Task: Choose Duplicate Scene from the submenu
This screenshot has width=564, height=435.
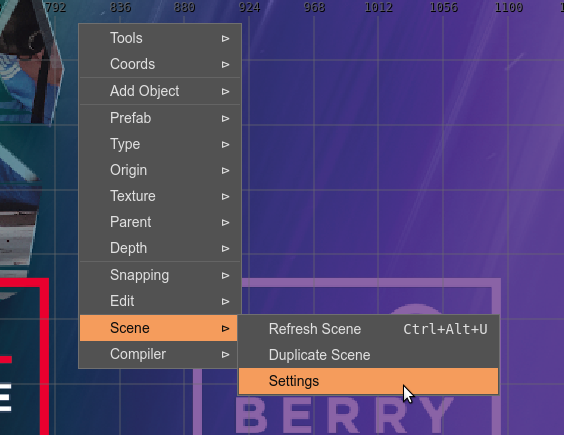Action: tap(368, 355)
